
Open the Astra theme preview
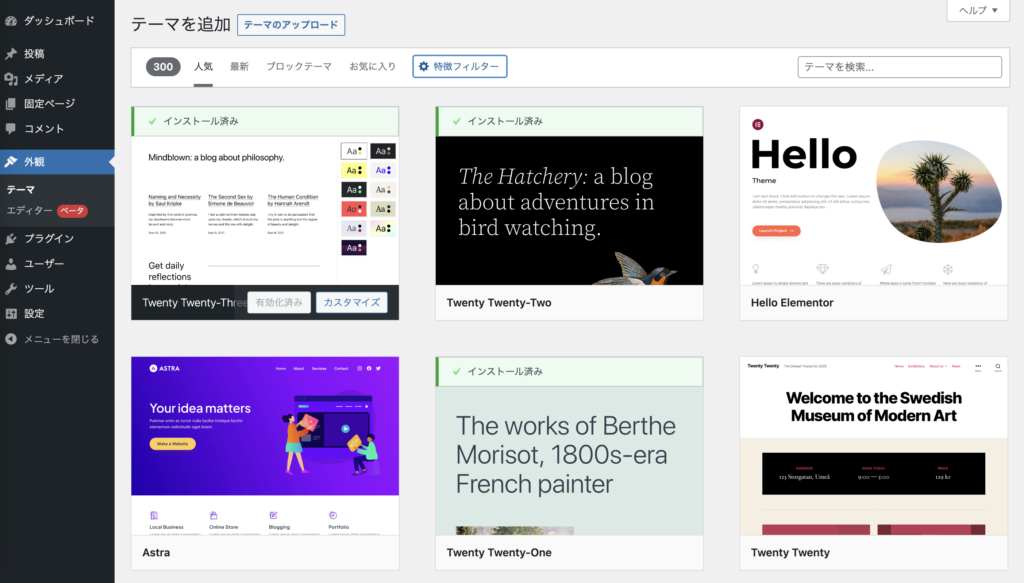pyautogui.click(x=264, y=446)
